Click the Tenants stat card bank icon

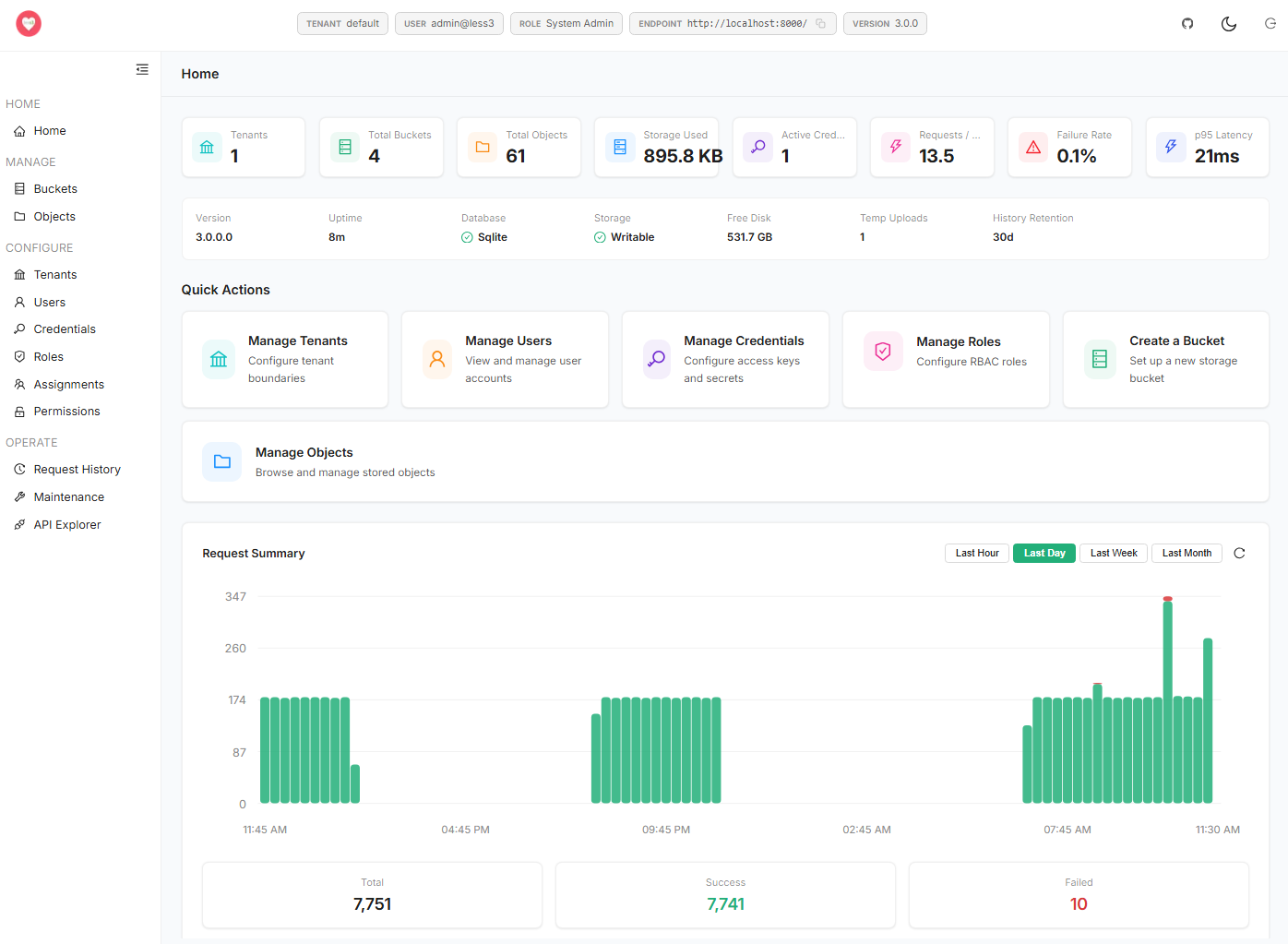pos(207,147)
